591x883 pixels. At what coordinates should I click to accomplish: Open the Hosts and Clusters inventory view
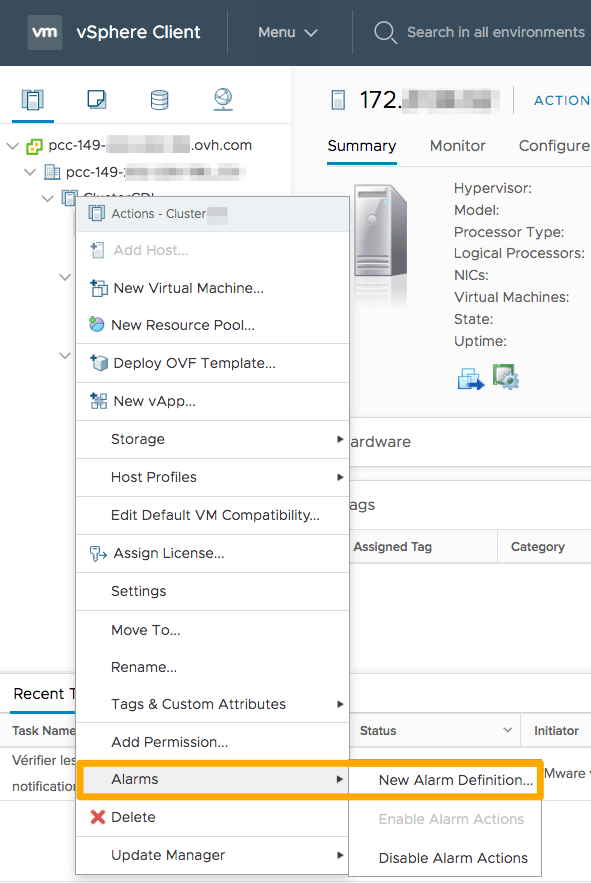(33, 100)
